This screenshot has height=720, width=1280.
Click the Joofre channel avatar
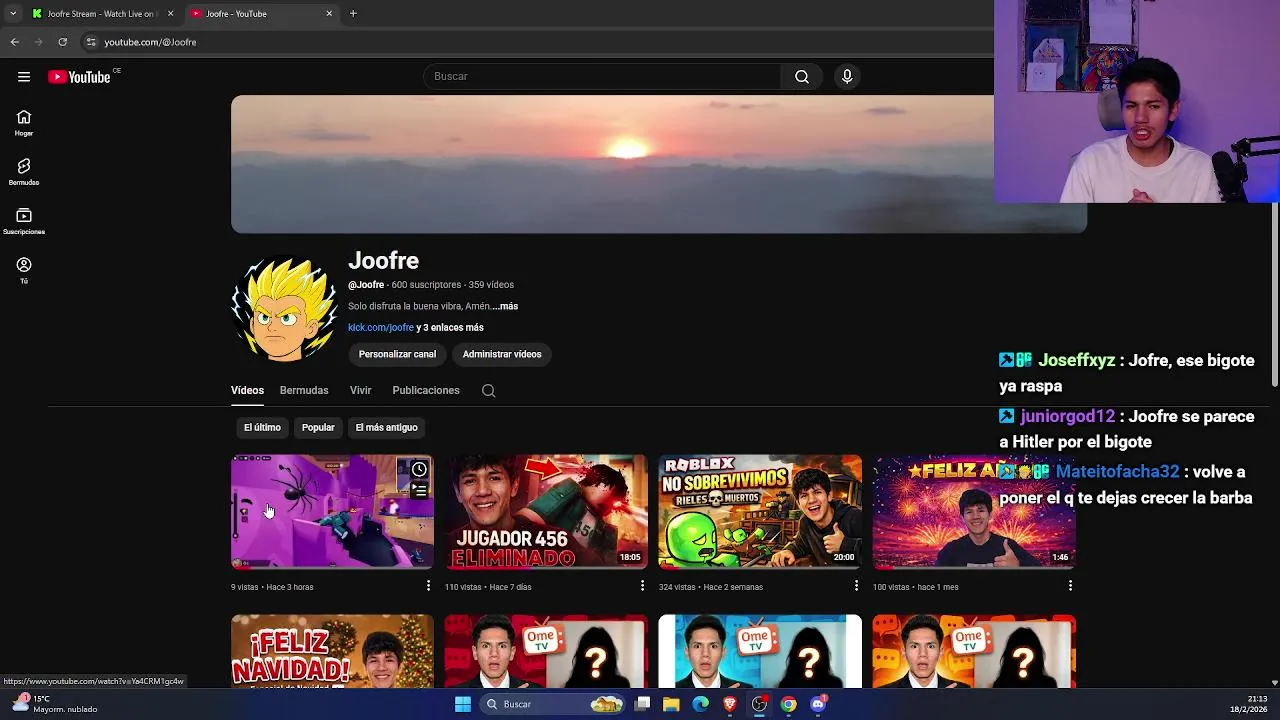click(x=285, y=309)
